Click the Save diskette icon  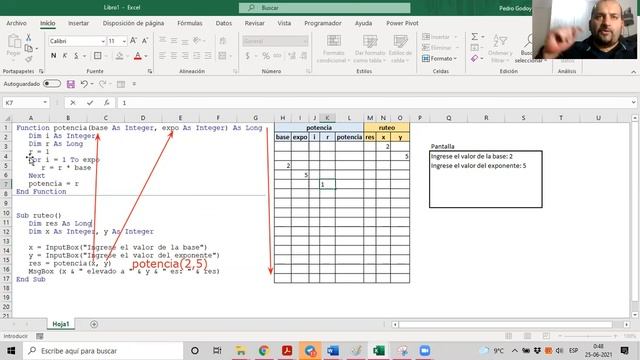pos(71,84)
